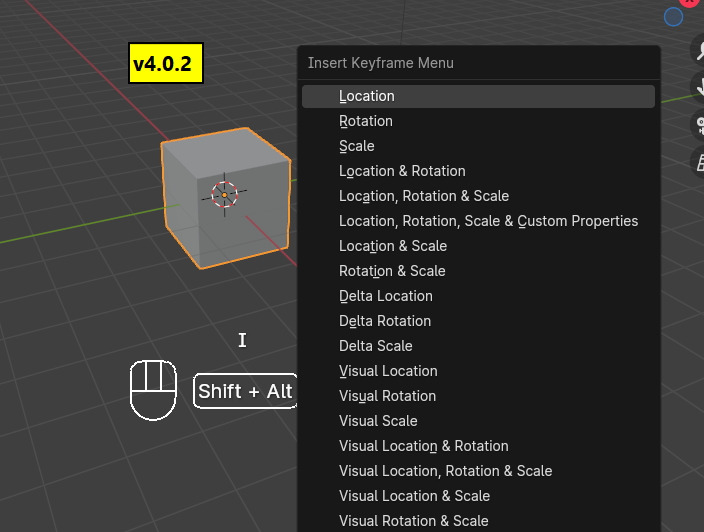Click the red X axis gizmo ball
704x532 pixels.
coord(689,2)
